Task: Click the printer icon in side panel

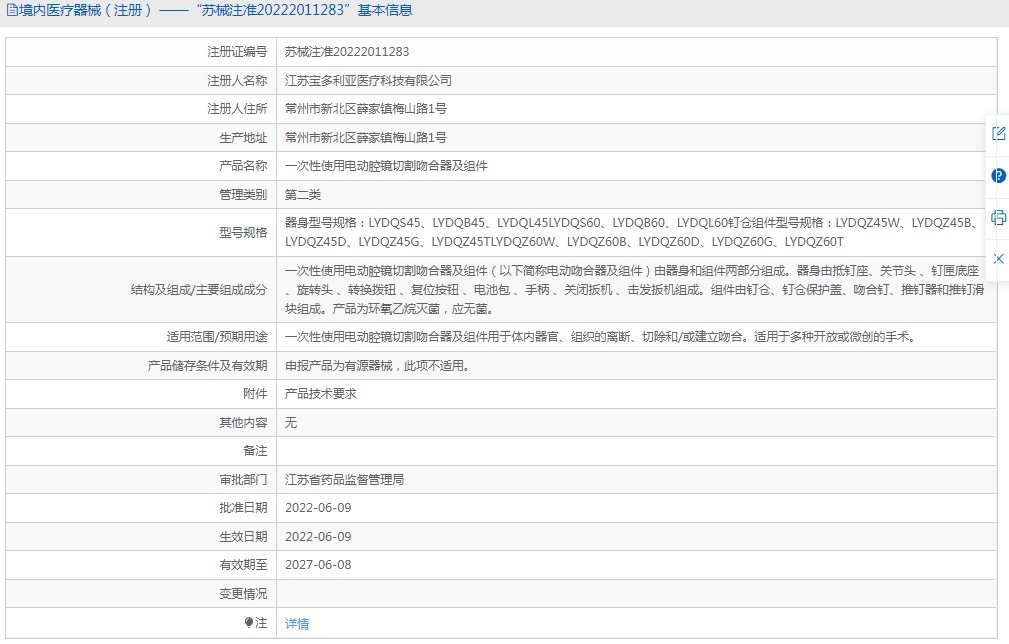Action: tap(998, 217)
